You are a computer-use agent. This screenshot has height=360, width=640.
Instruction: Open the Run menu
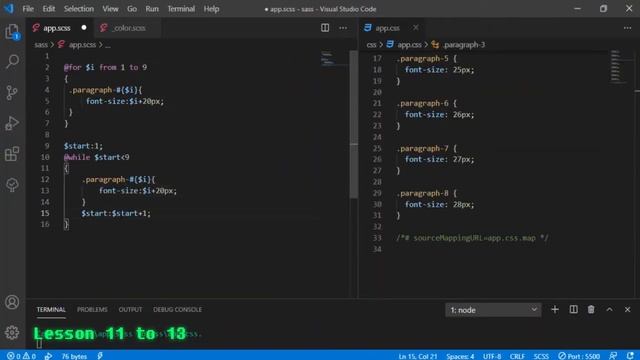(152, 9)
